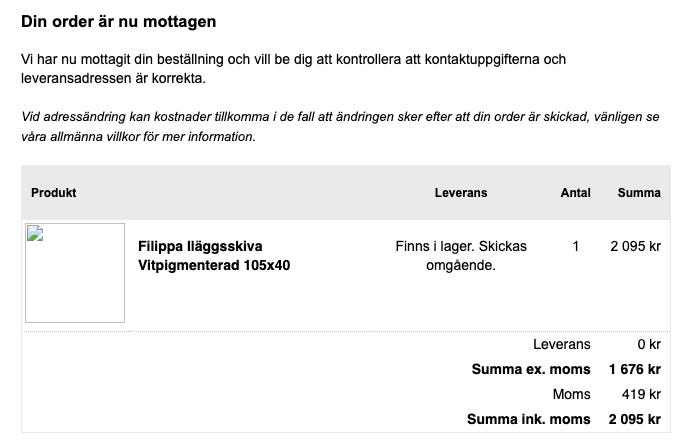Click the Filippa Iläggsskiva Vitpigmenterad product name
This screenshot has height=448, width=685.
214,256
